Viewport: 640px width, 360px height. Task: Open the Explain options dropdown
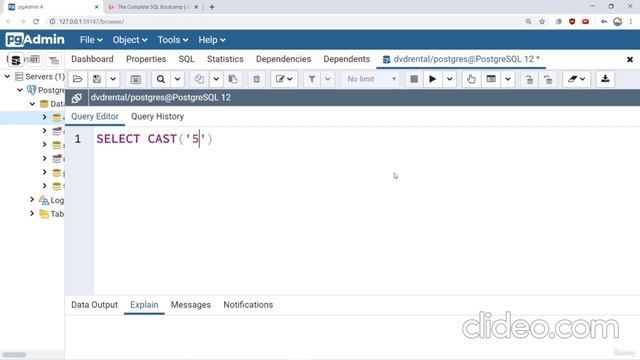(508, 79)
